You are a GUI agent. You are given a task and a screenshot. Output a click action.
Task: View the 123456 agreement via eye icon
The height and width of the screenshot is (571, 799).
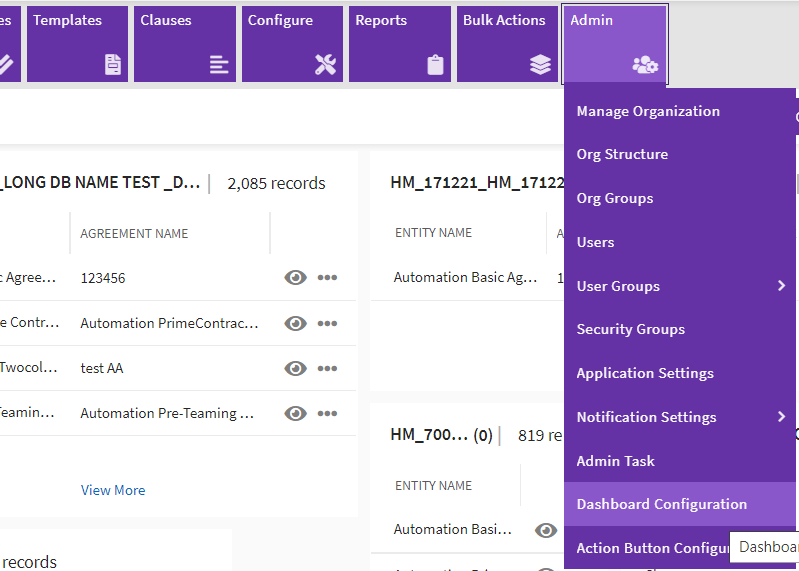pos(295,278)
